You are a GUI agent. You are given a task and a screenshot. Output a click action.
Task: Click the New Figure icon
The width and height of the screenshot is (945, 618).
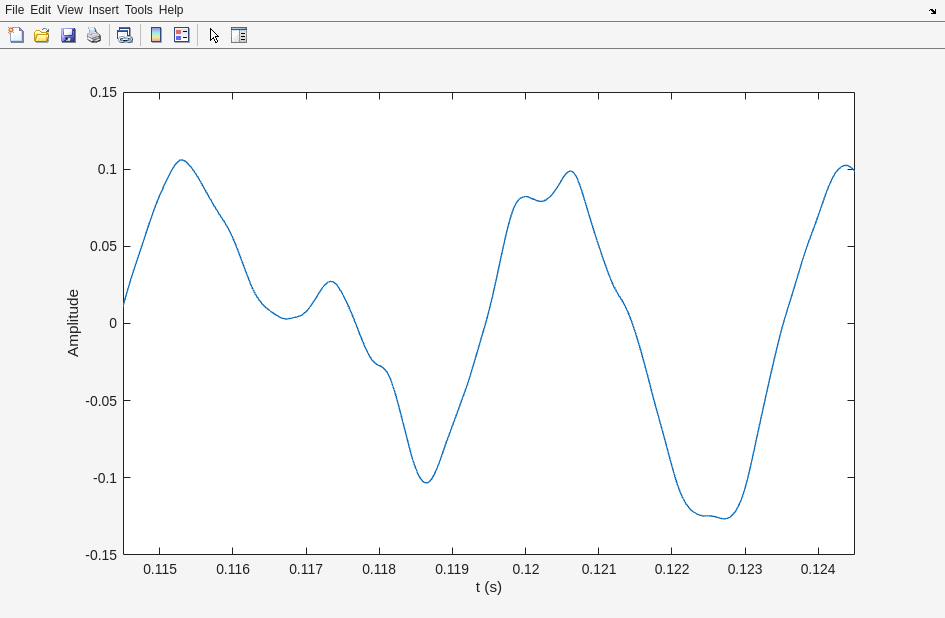(x=16, y=35)
